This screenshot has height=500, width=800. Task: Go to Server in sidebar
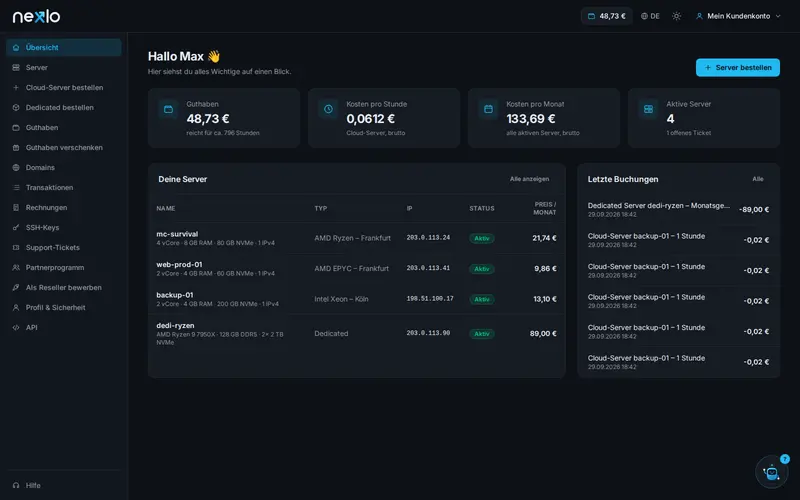(64, 67)
